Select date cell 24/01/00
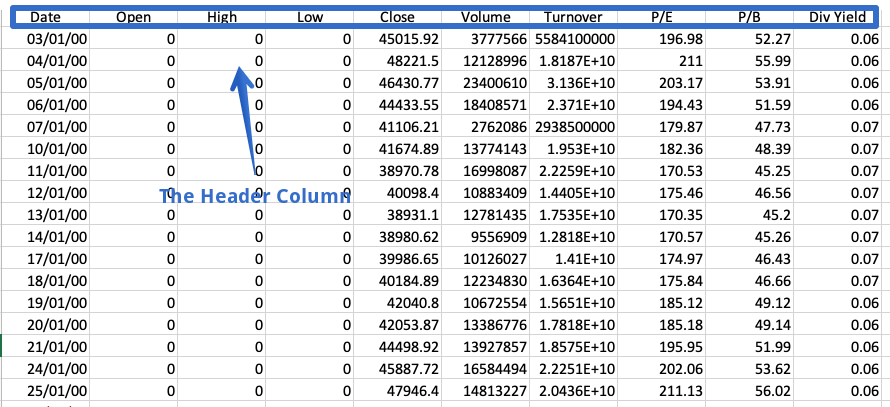This screenshot has width=890, height=407. coord(45,370)
